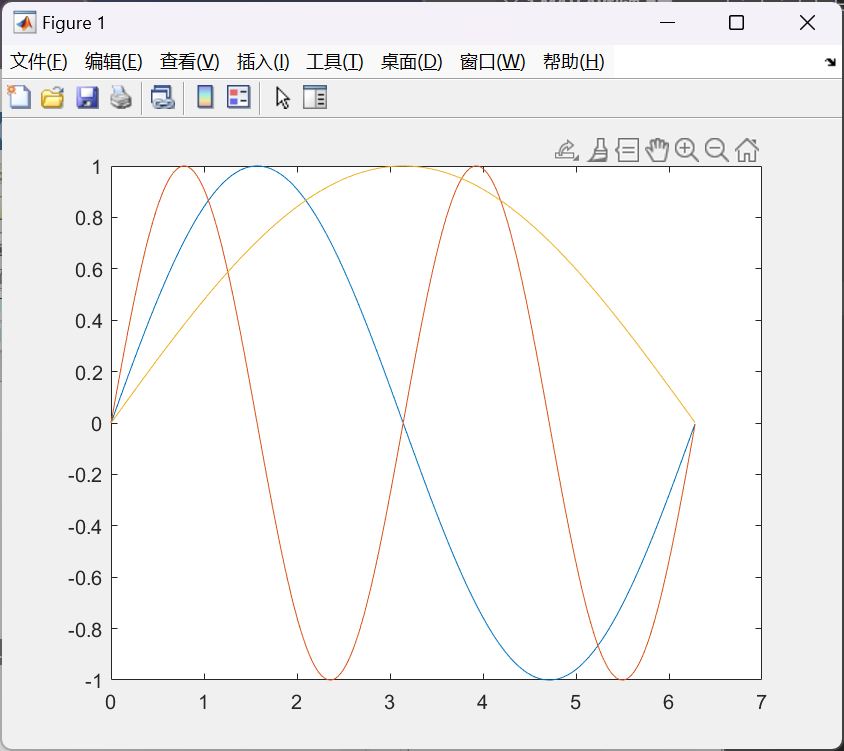The width and height of the screenshot is (844, 751).
Task: Click the Open File folder icon
Action: click(x=52, y=97)
